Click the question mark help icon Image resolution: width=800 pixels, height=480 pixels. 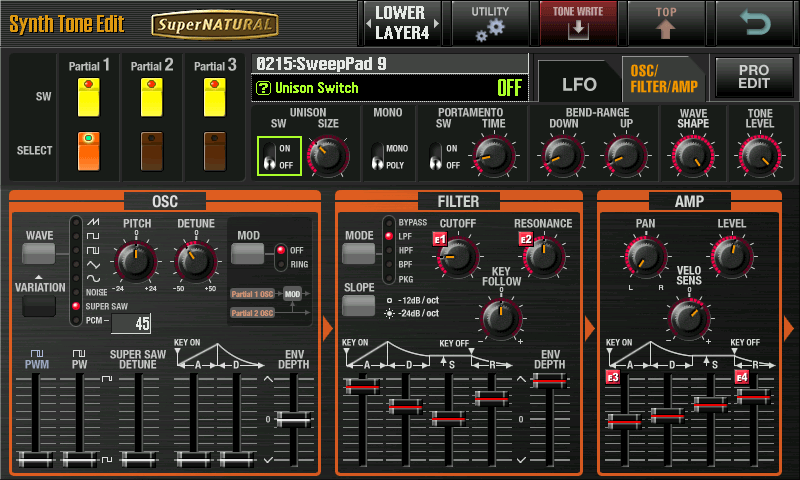(263, 88)
